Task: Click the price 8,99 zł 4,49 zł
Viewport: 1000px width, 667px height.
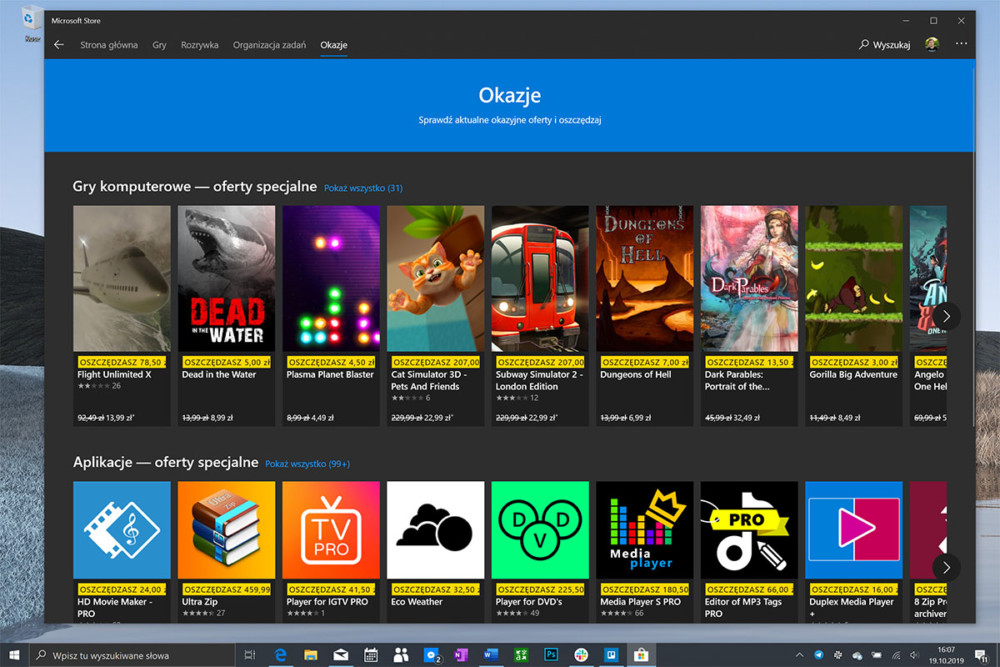Action: (310, 418)
